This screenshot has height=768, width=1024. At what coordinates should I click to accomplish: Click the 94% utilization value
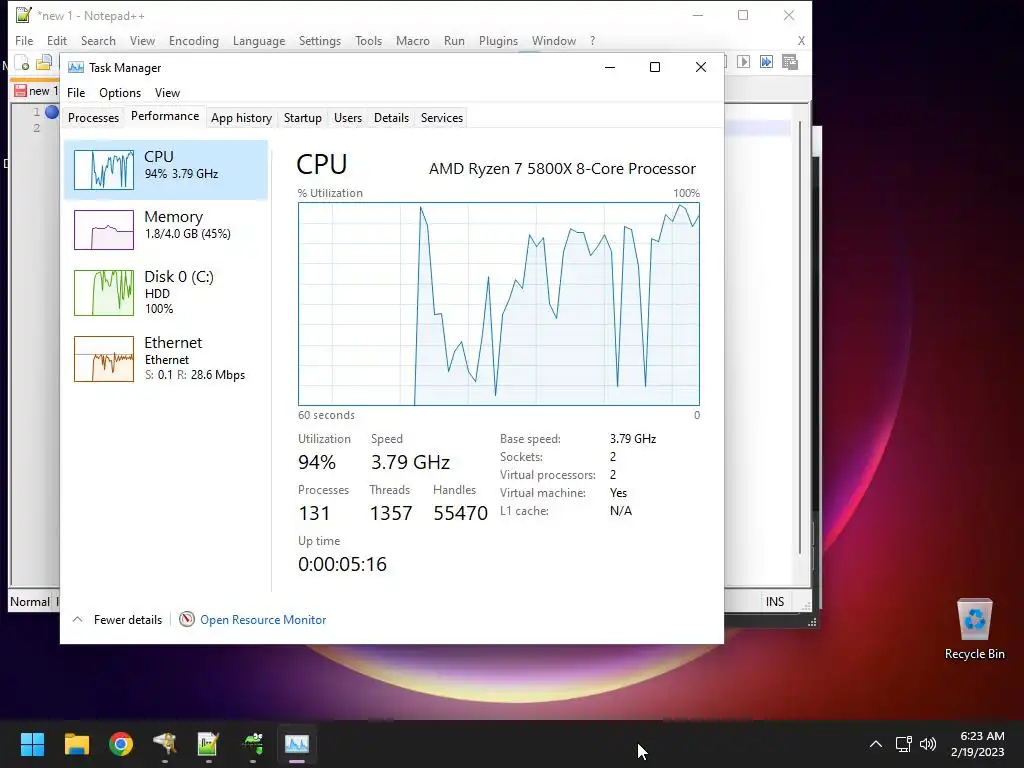click(317, 462)
